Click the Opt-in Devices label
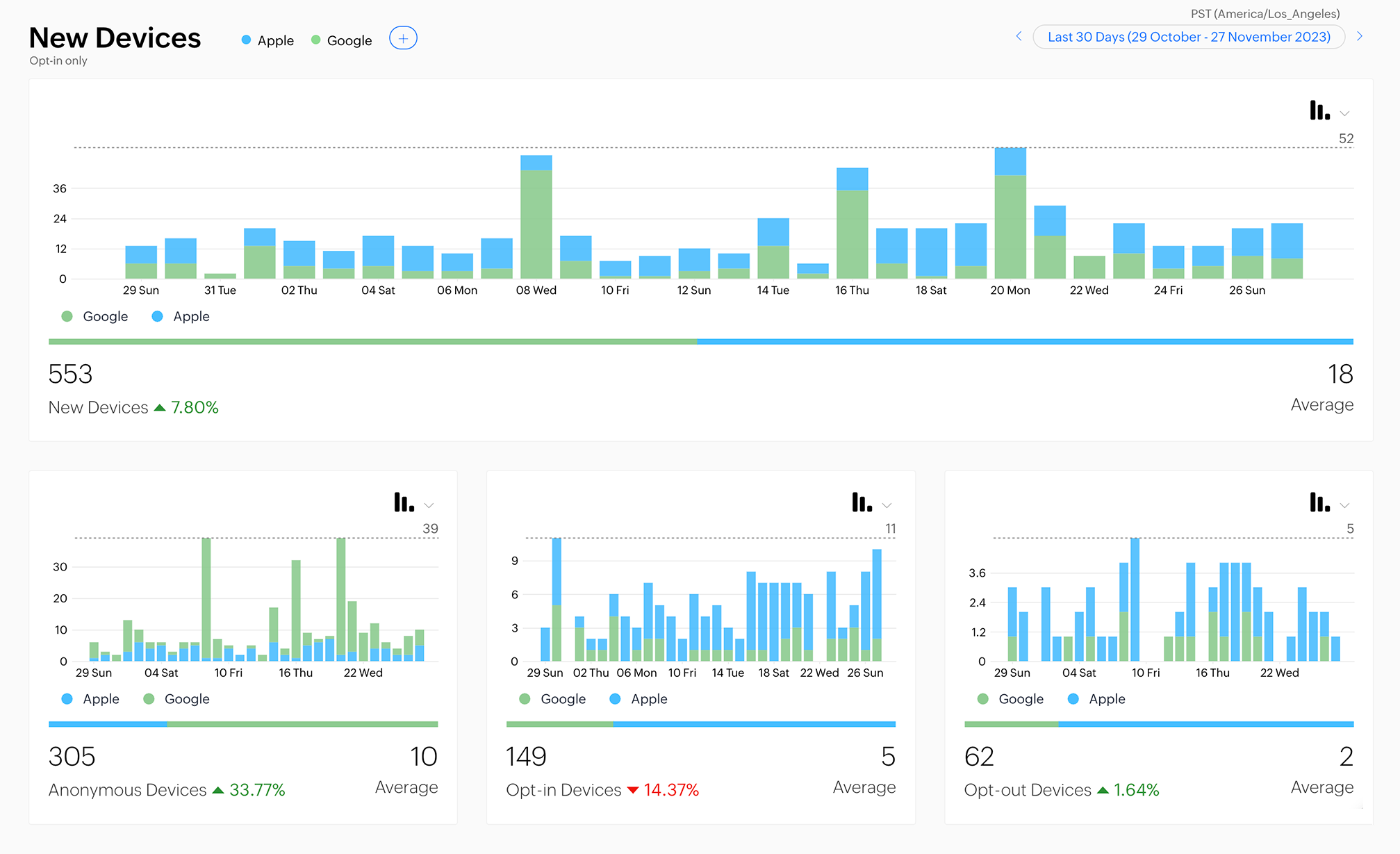 563,790
